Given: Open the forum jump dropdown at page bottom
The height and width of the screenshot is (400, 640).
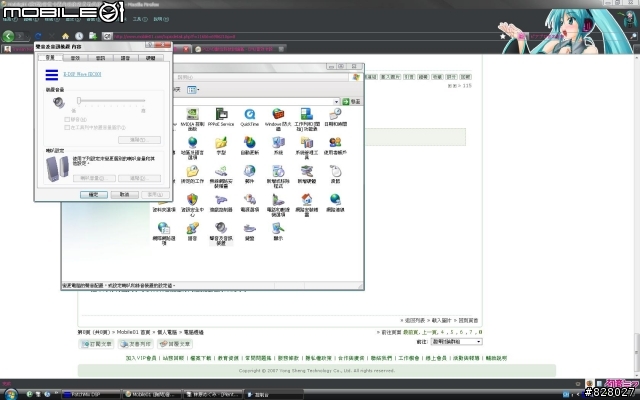Looking at the screenshot, I should (456, 342).
